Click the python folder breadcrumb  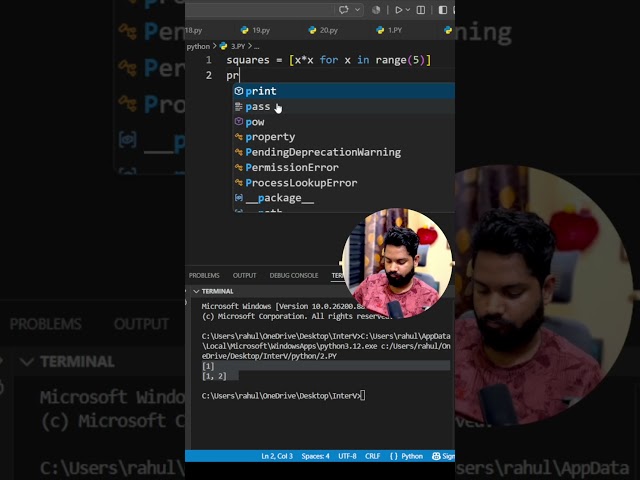198,47
